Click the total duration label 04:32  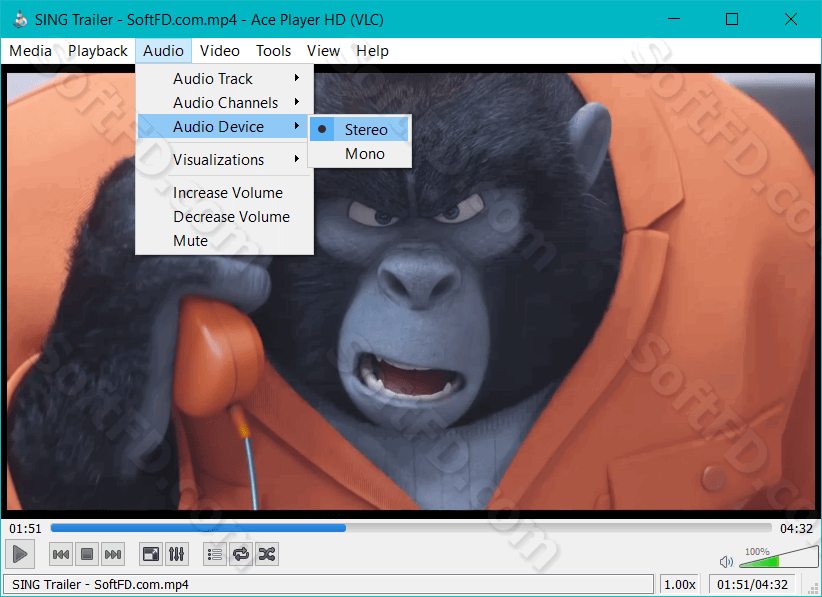pyautogui.click(x=796, y=528)
